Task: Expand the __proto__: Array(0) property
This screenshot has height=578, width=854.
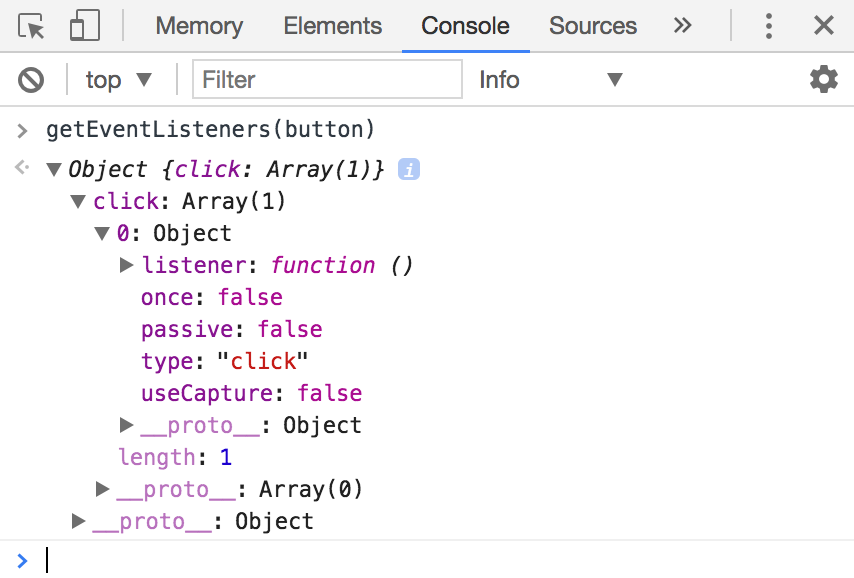Action: (102, 488)
